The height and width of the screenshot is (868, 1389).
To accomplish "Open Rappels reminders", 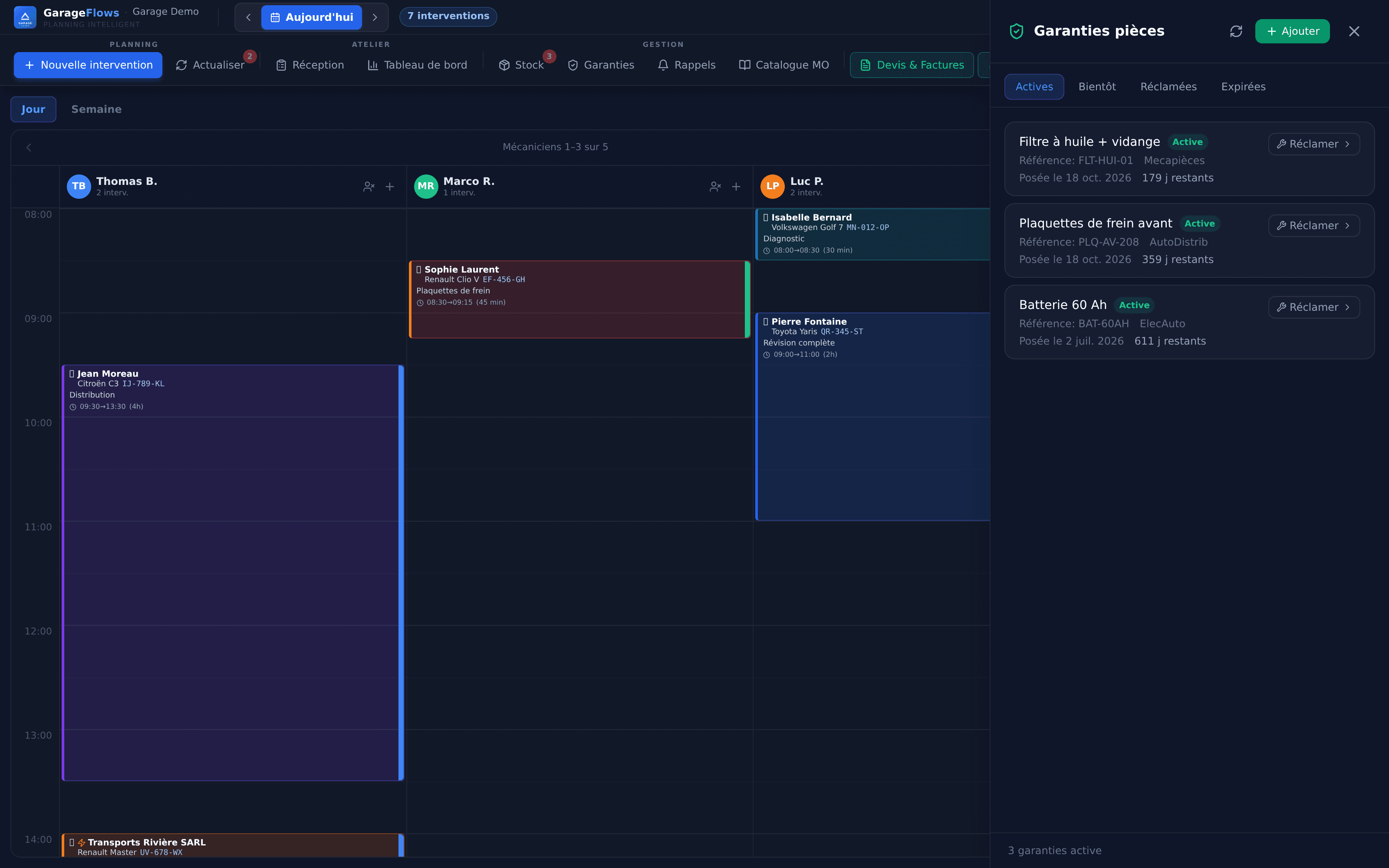I will pos(687,65).
